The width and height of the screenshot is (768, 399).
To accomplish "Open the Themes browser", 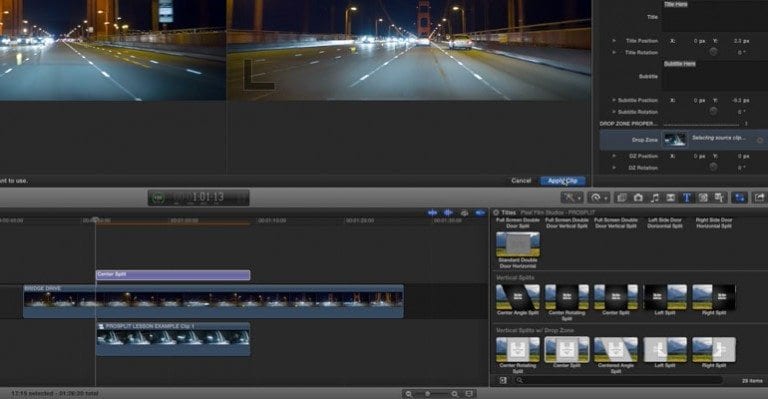I will coord(719,197).
